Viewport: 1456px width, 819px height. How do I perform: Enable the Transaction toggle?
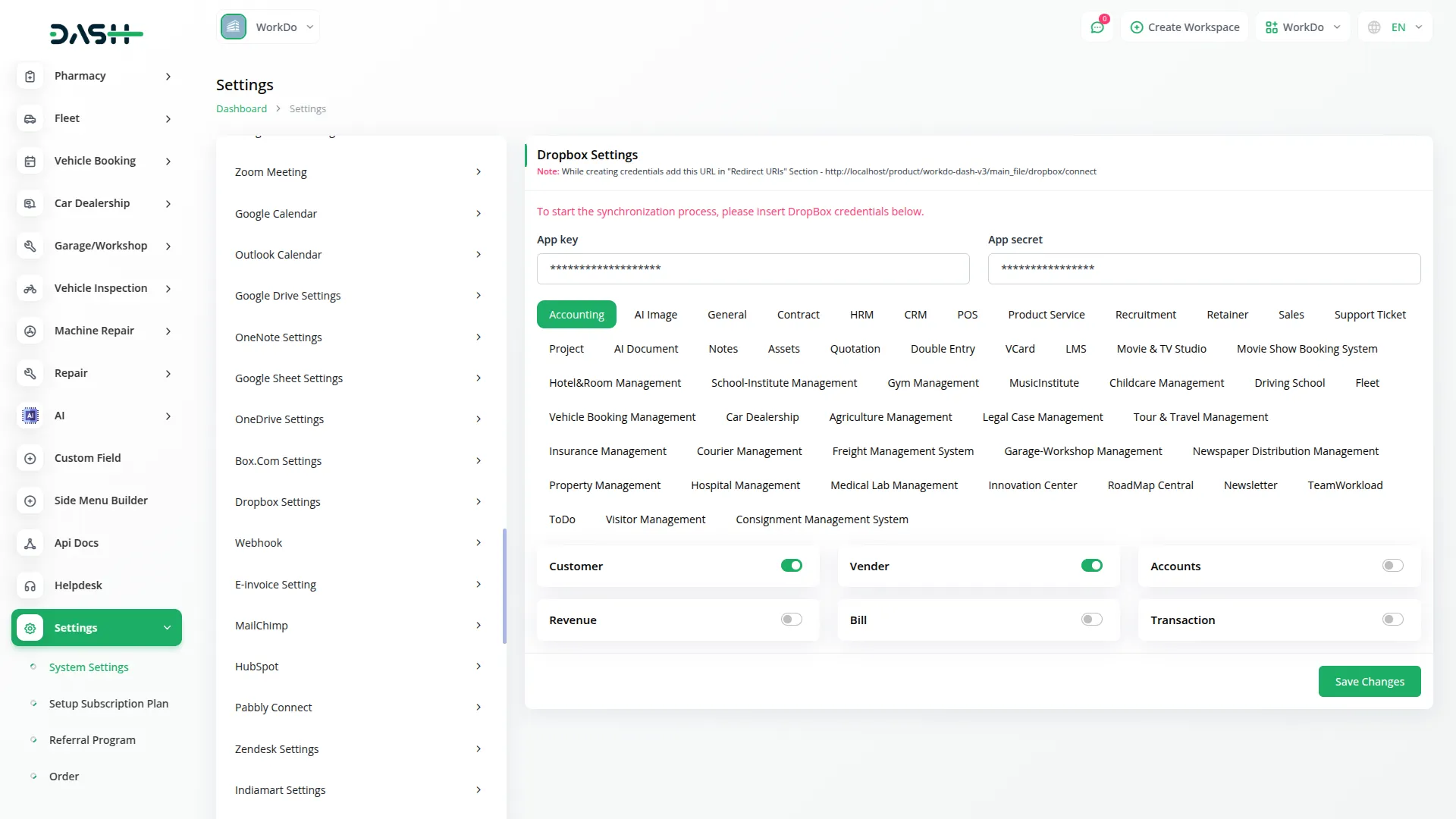pyautogui.click(x=1392, y=620)
